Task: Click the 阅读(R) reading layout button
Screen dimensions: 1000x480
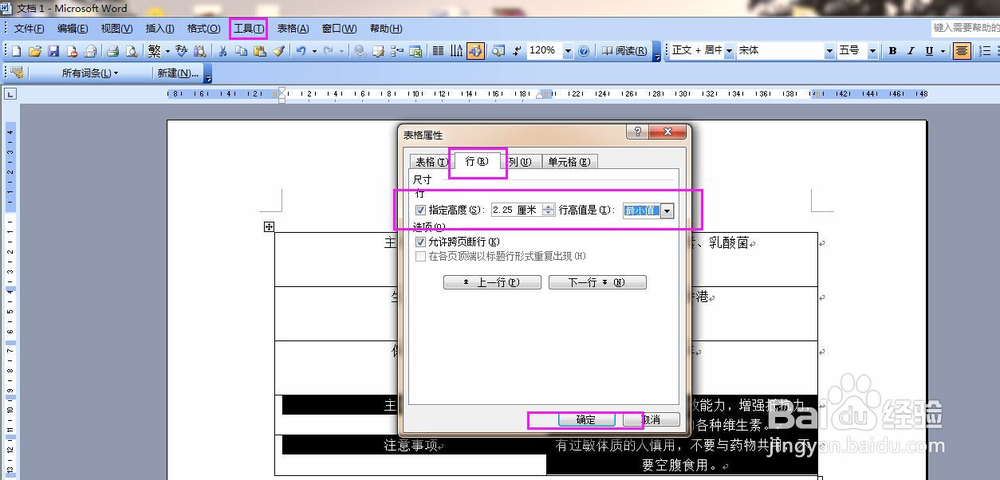Action: pyautogui.click(x=624, y=51)
